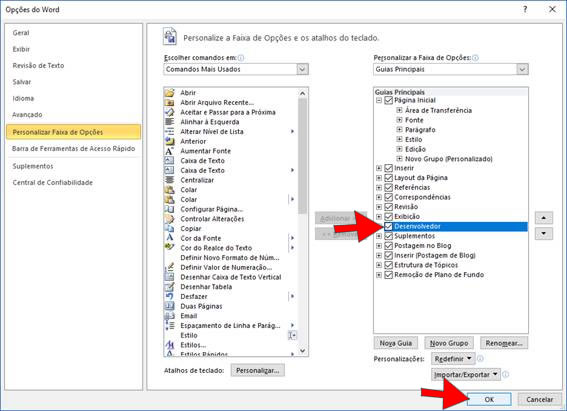The width and height of the screenshot is (567, 411).
Task: Expand the Novo Grupo (Personalizado) node
Action: coord(399,159)
